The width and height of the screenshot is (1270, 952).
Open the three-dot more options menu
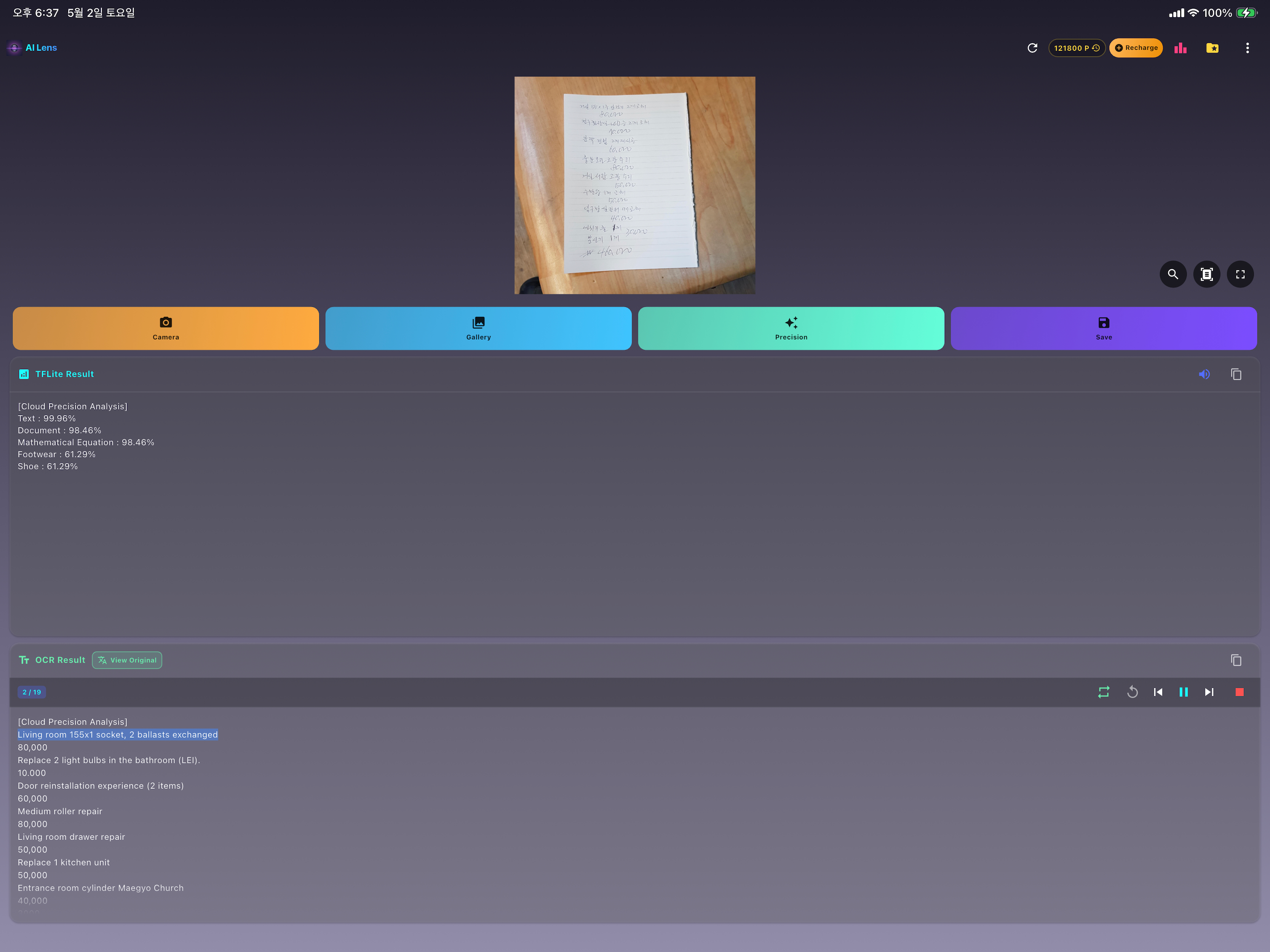[1247, 48]
